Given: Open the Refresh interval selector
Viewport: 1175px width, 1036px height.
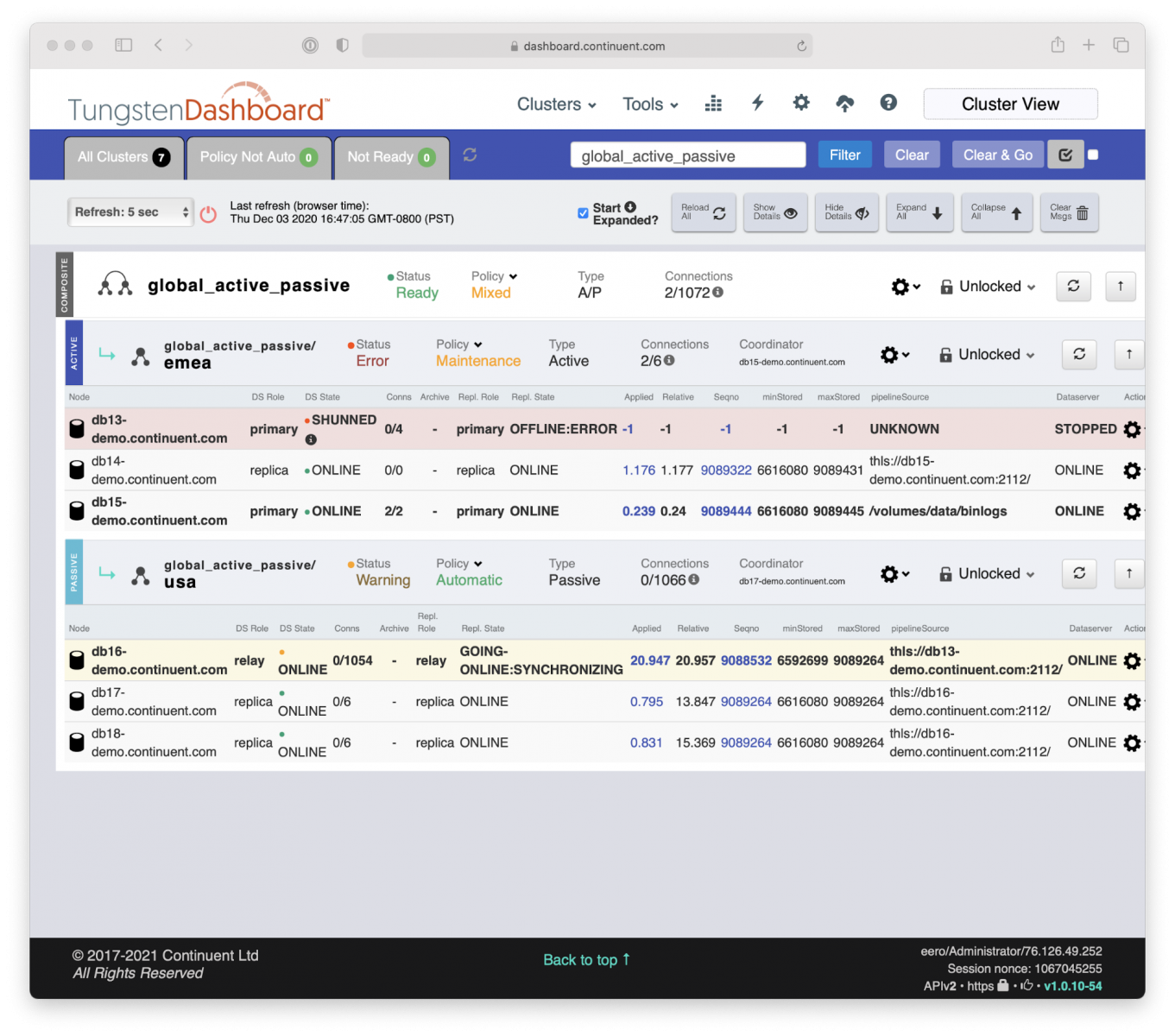Looking at the screenshot, I should tap(130, 212).
